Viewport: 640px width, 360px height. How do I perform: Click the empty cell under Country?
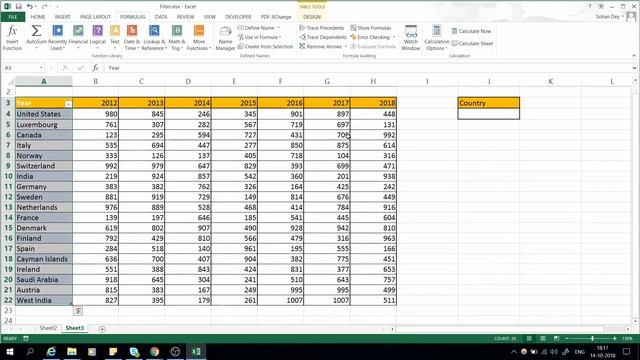489,114
